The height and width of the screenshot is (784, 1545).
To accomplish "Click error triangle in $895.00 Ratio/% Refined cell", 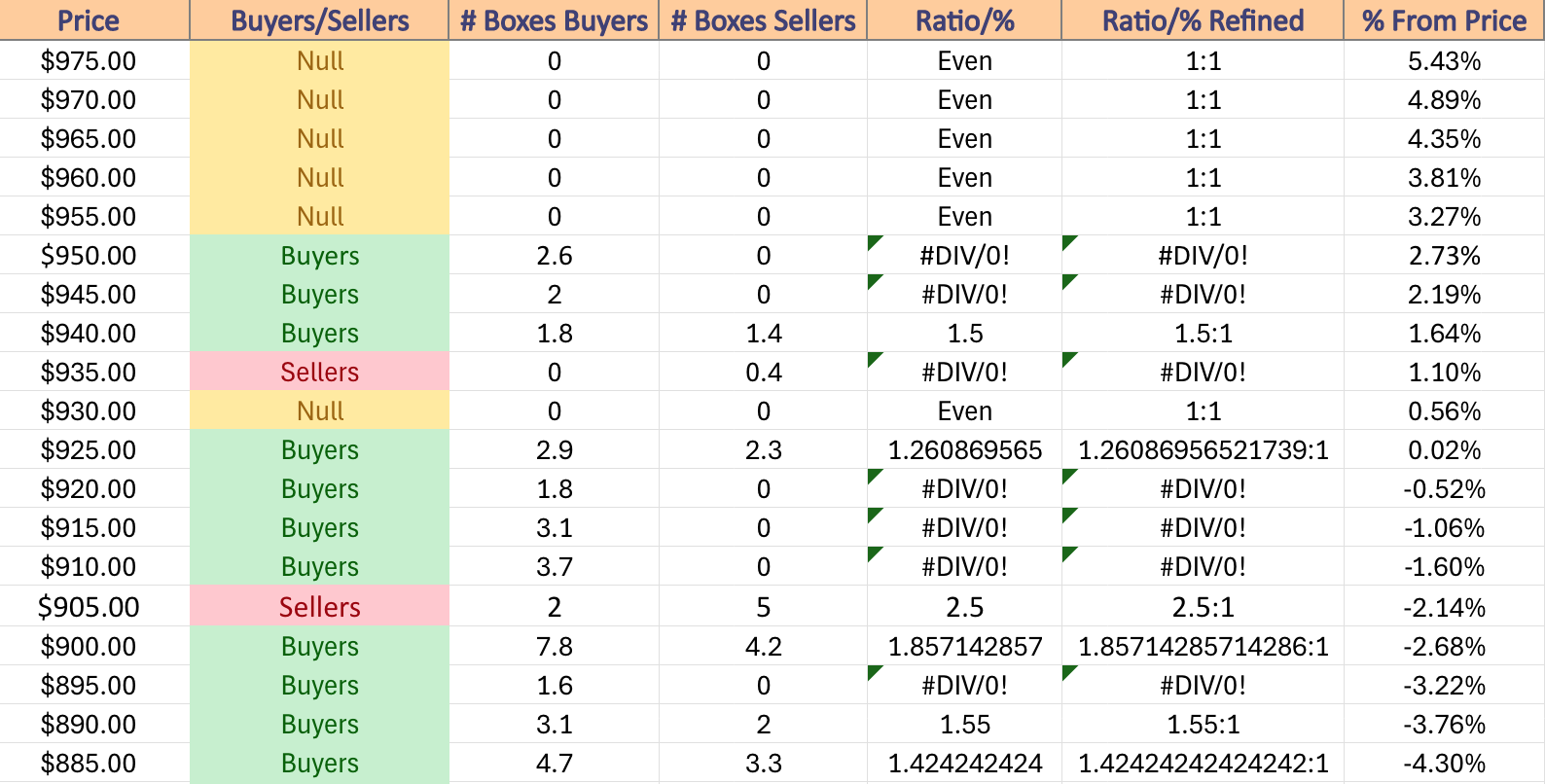I will [1068, 670].
